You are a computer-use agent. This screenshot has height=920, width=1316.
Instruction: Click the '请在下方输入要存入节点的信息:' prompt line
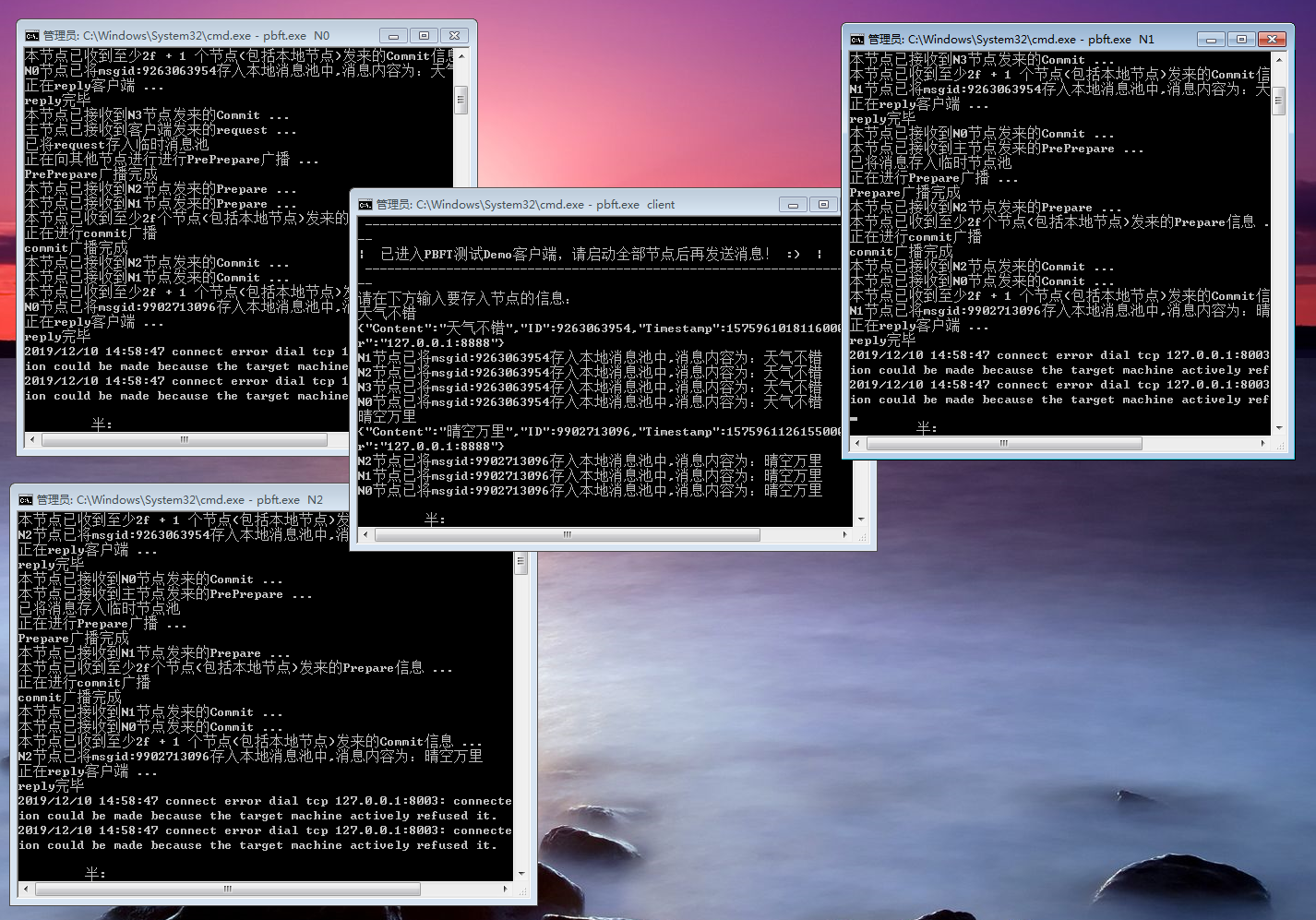click(x=464, y=299)
